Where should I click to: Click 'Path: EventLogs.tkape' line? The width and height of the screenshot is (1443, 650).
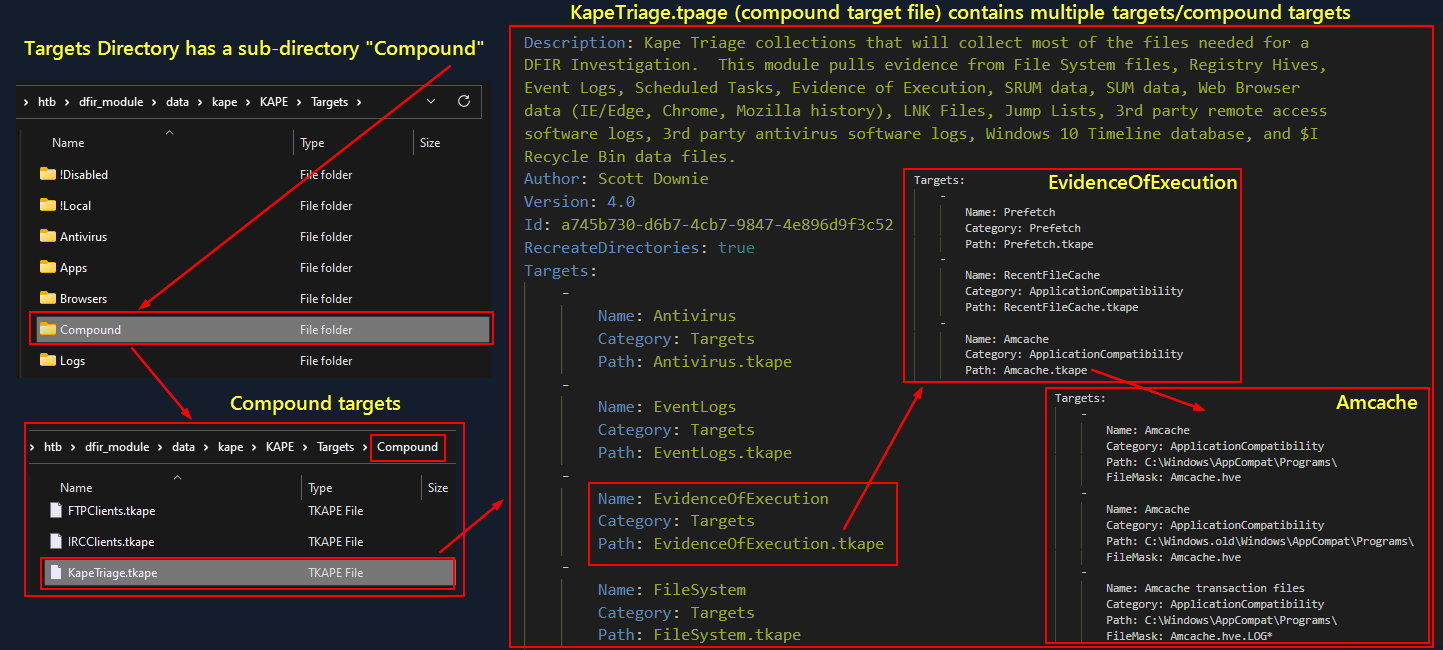(695, 453)
